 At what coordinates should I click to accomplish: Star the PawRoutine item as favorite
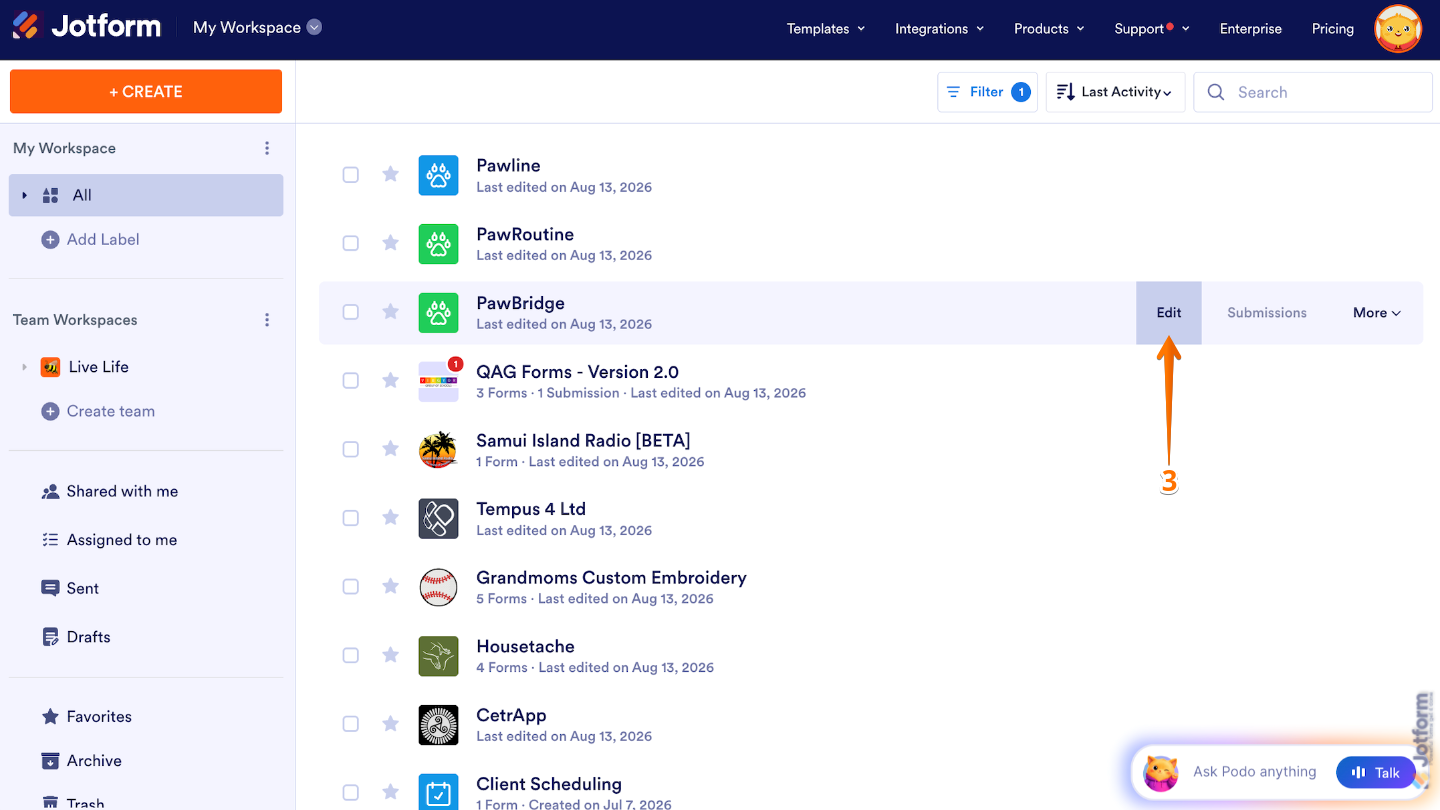click(391, 243)
